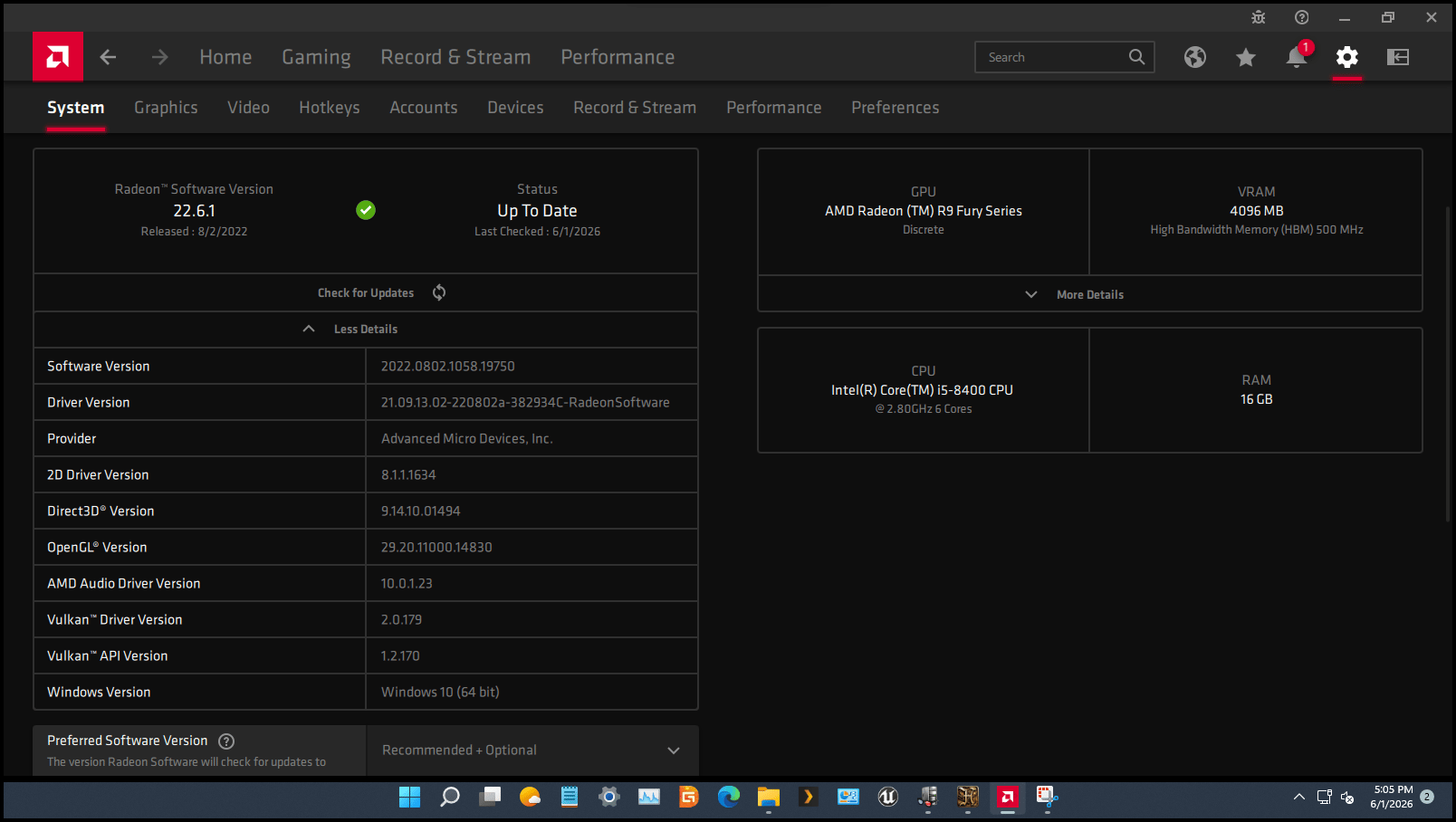Click the Vulkan Driver Version value 2.0.179
The height and width of the screenshot is (822, 1456).
[x=401, y=620]
